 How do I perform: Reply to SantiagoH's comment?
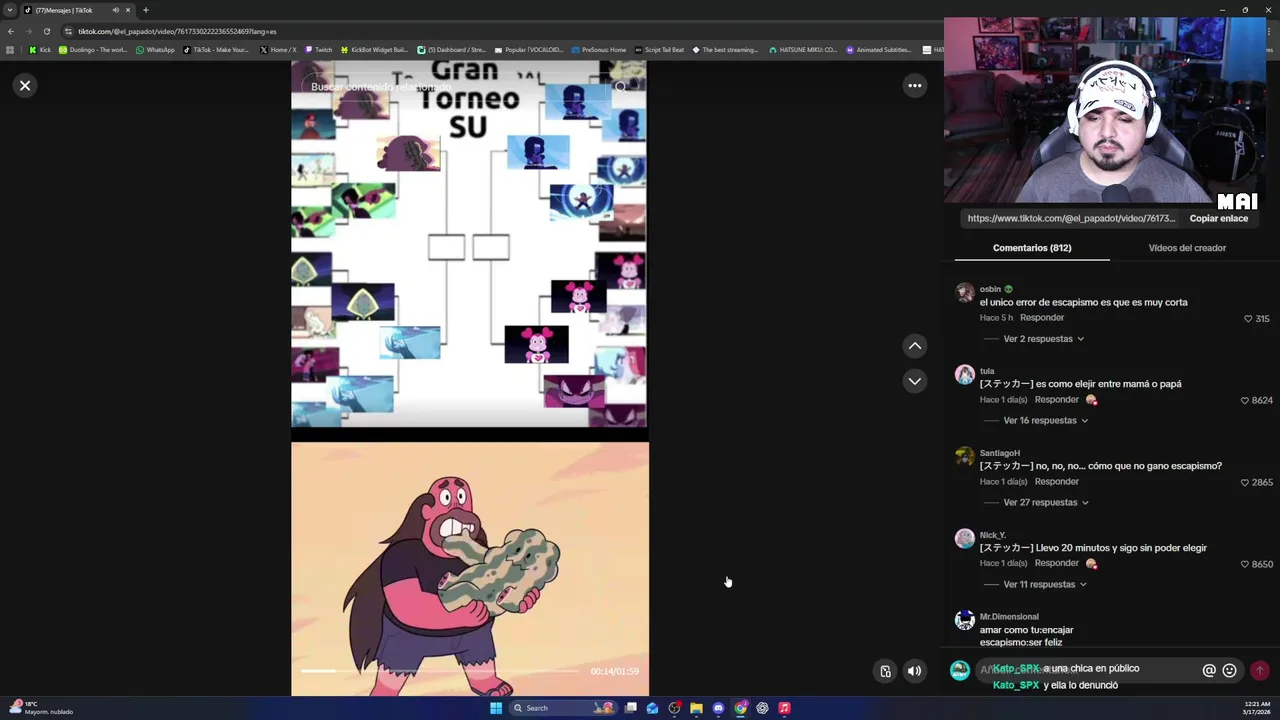pos(1056,482)
